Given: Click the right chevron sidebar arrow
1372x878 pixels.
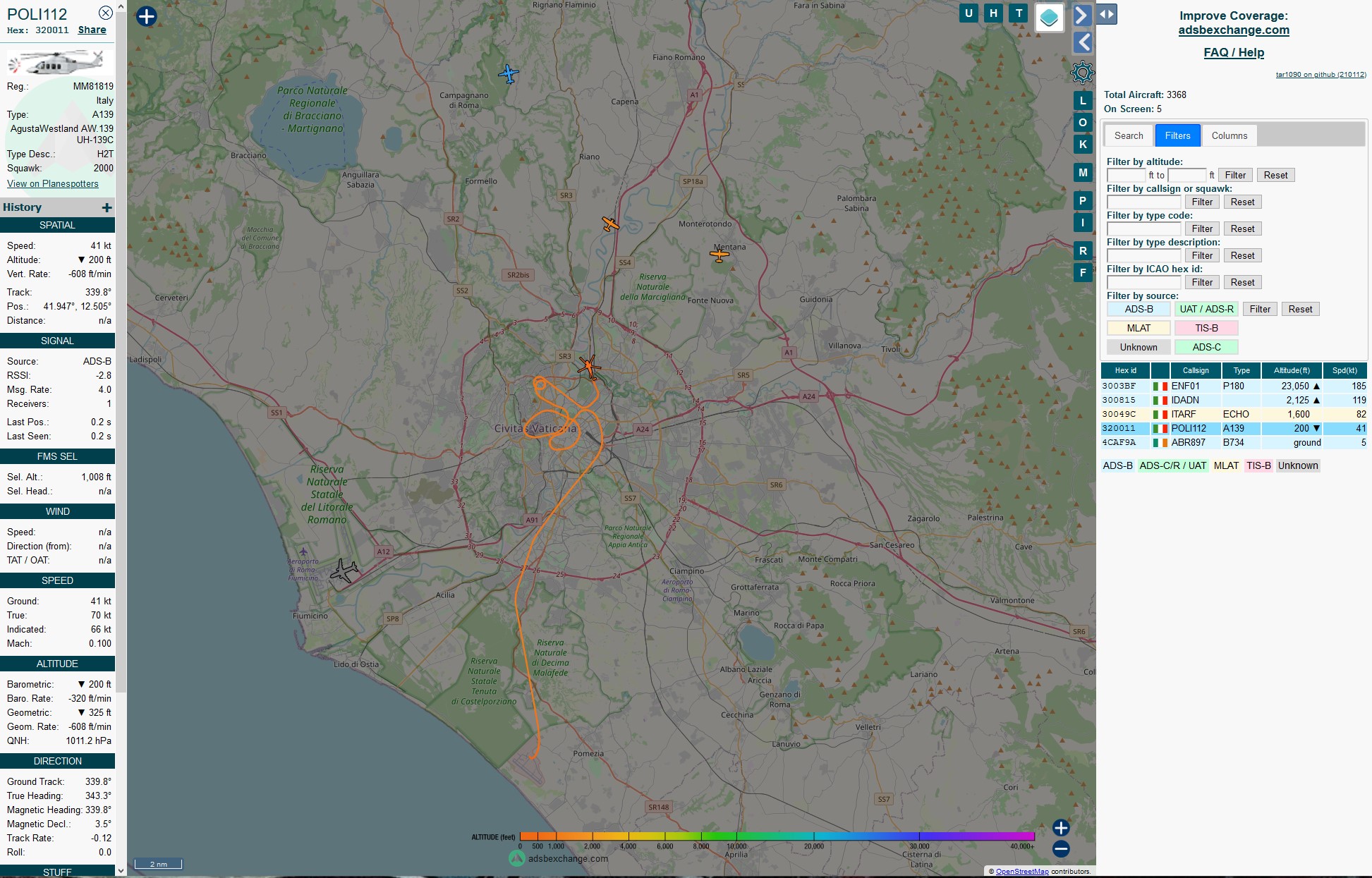Looking at the screenshot, I should point(1082,15).
